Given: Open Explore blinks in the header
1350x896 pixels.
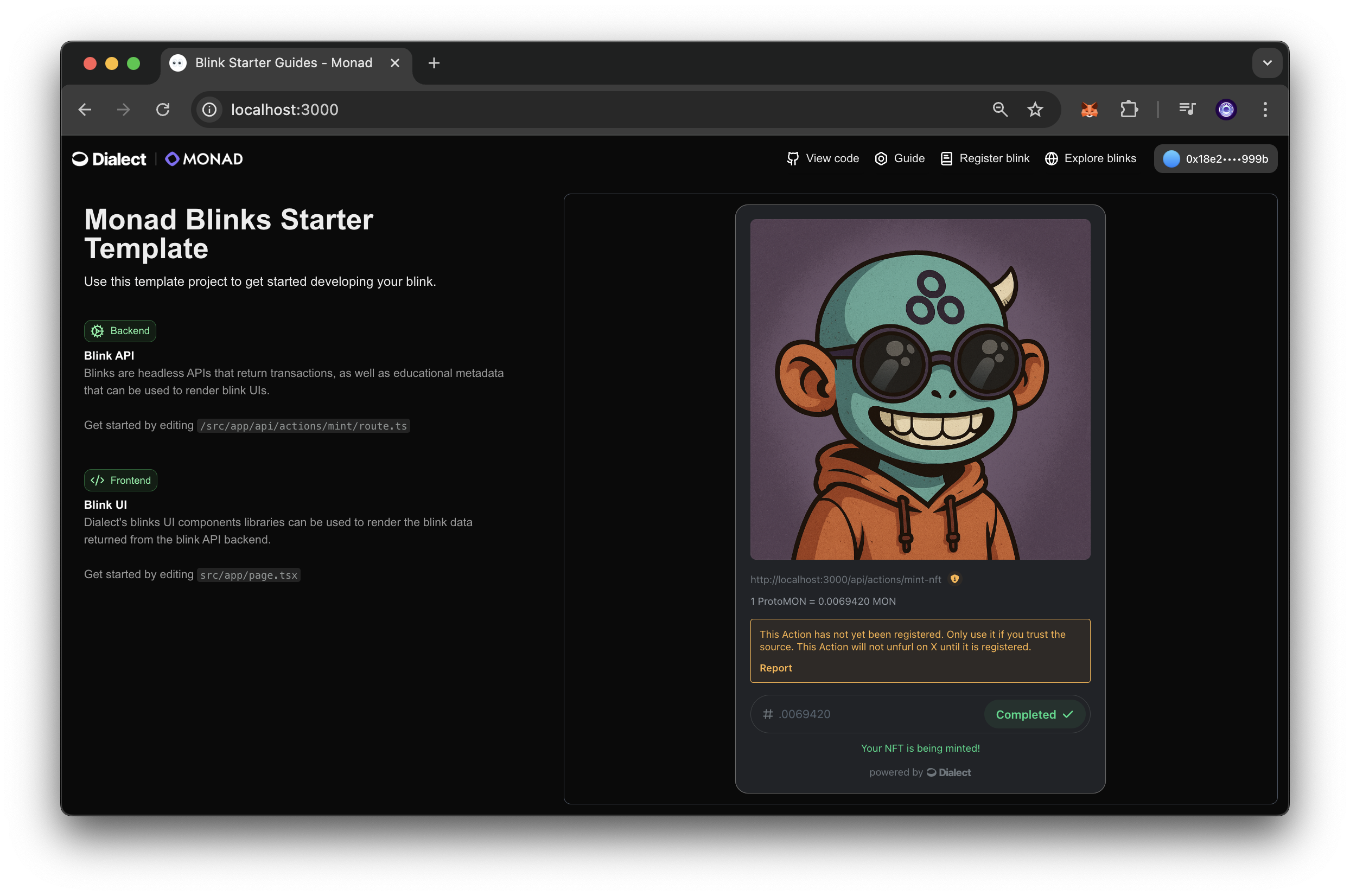Looking at the screenshot, I should 1091,158.
